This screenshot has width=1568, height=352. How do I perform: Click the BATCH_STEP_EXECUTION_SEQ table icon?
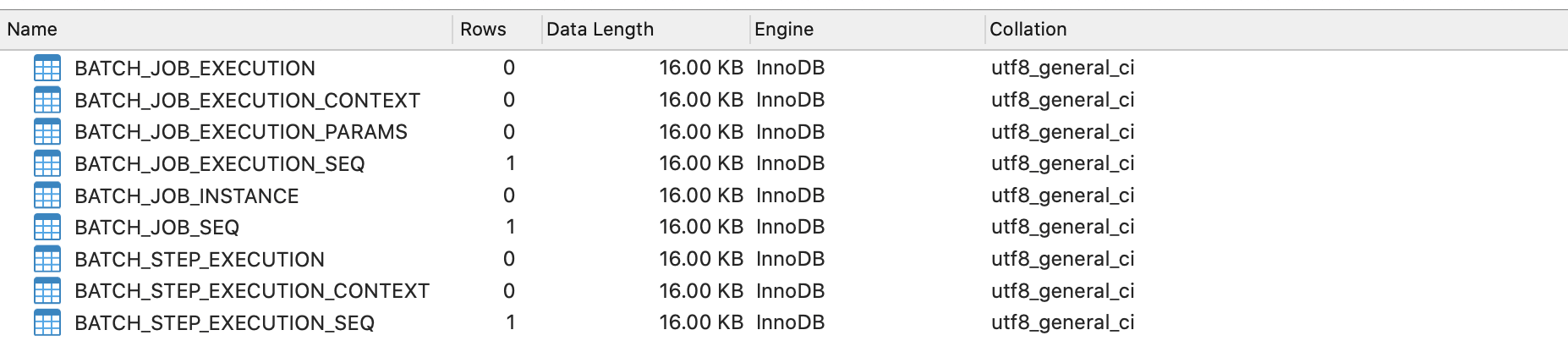47,322
